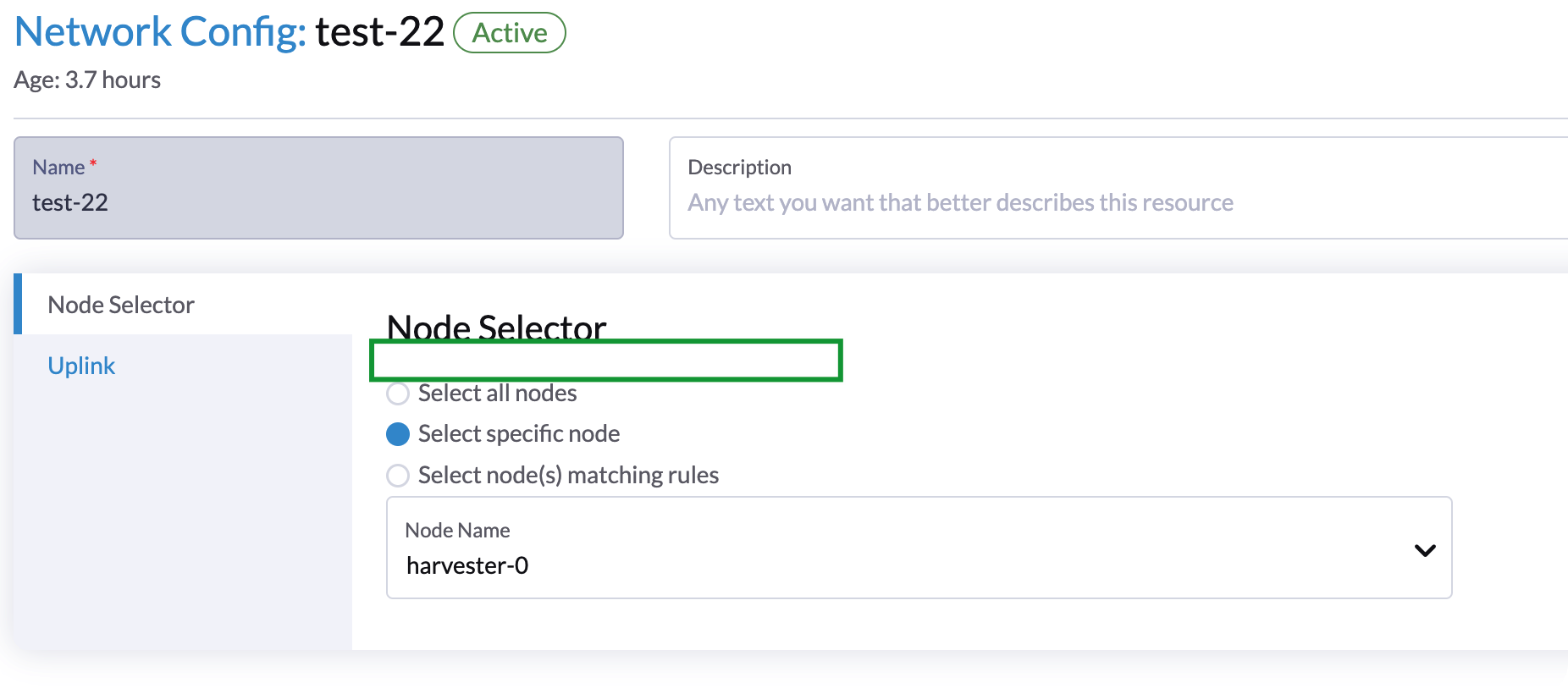Enable "Select node(s) matching rules"

[x=398, y=476]
